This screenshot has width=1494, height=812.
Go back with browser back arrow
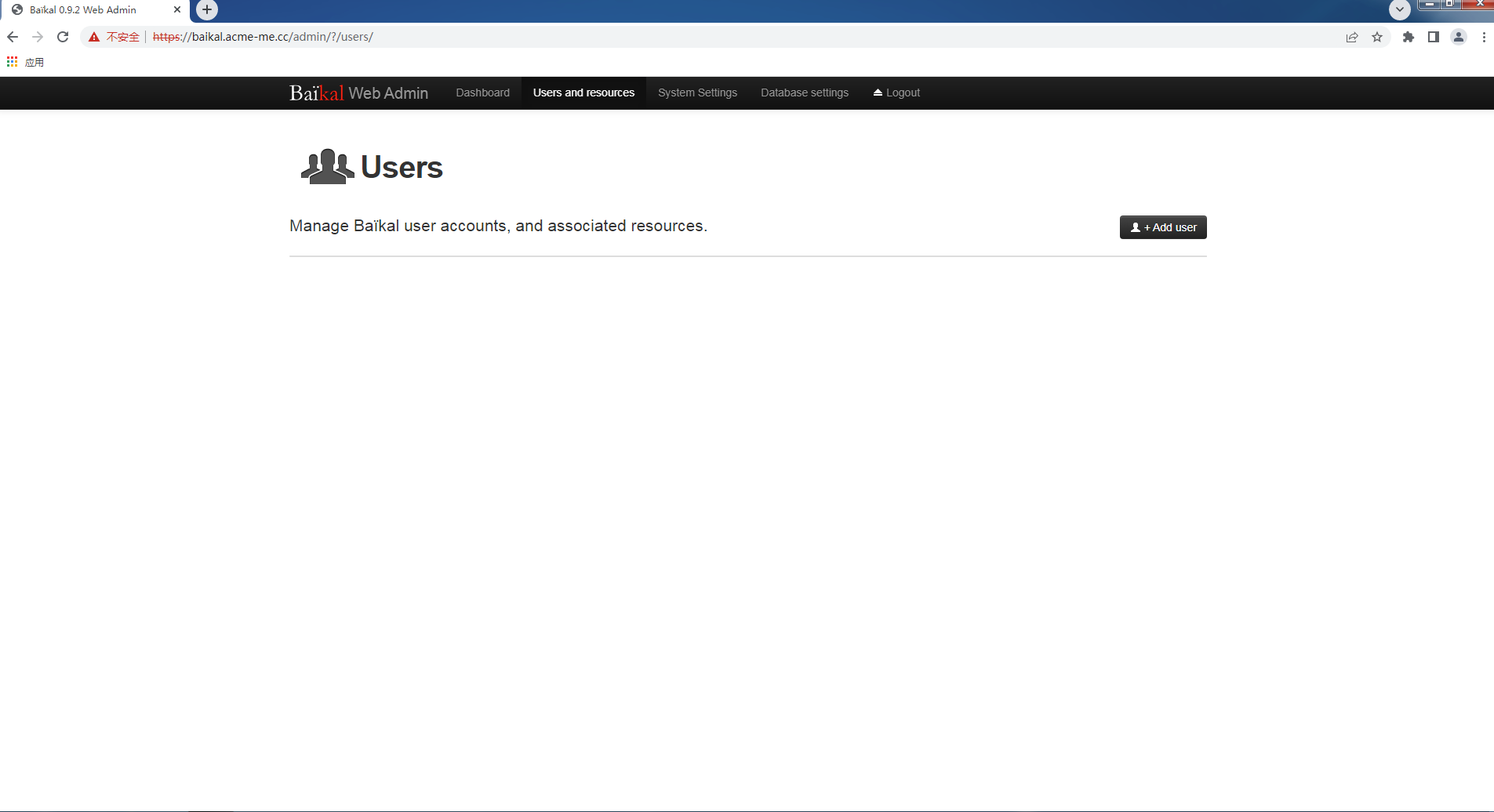tap(13, 37)
